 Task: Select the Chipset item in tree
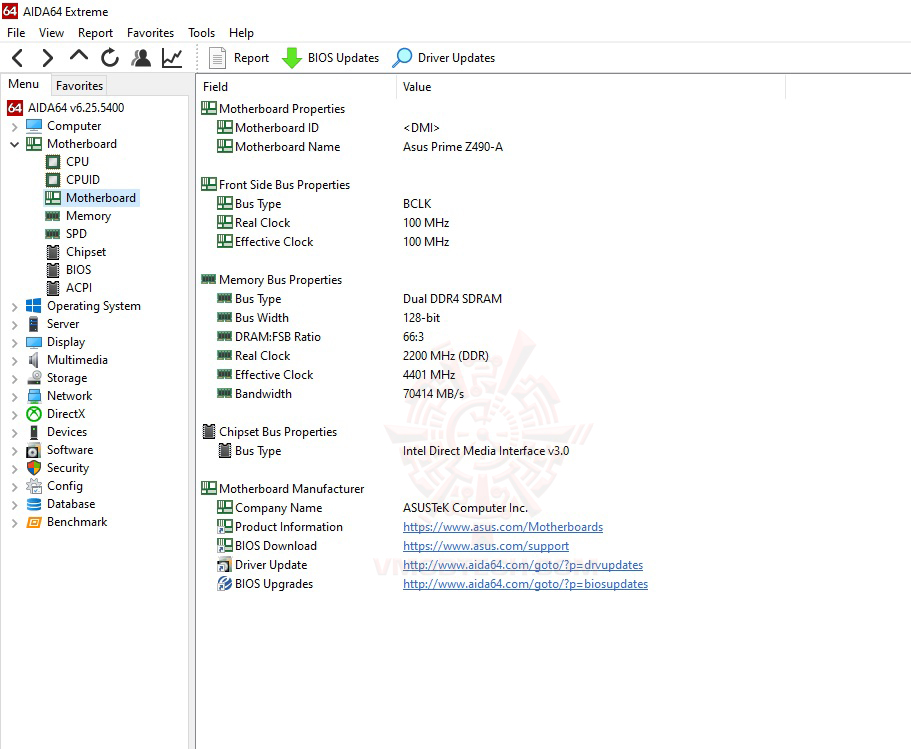coord(86,252)
